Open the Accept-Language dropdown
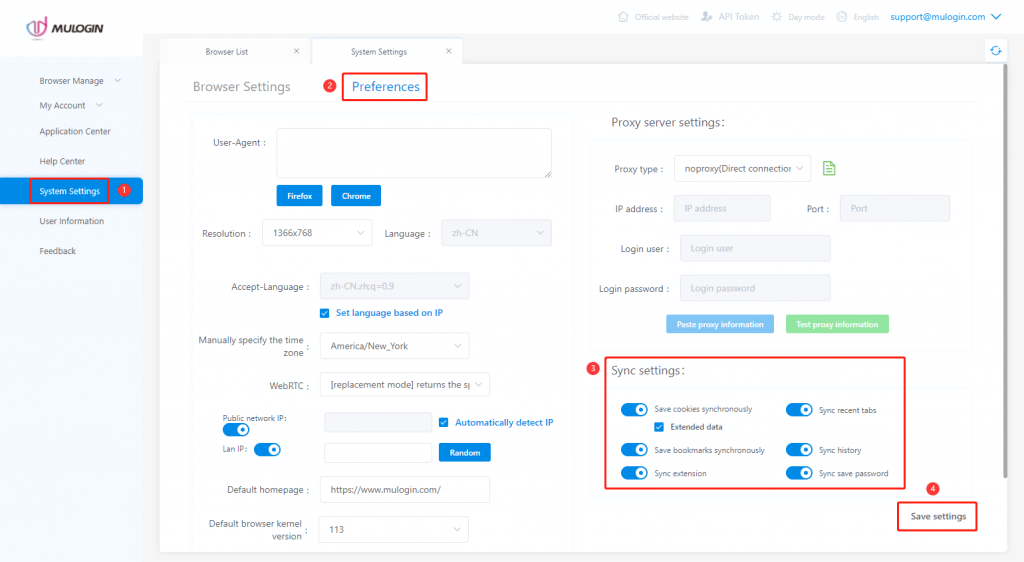The width and height of the screenshot is (1024, 562). pyautogui.click(x=394, y=286)
